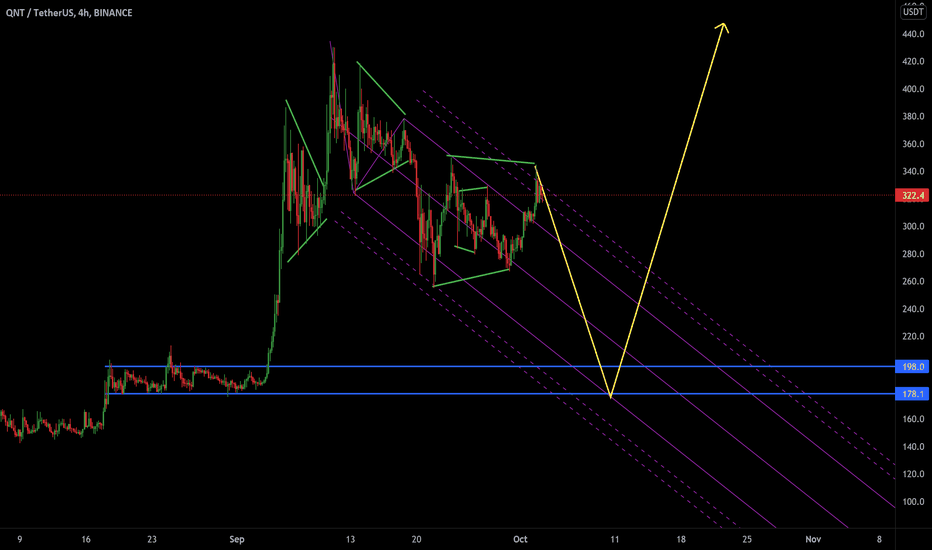Viewport: 932px width, 550px height.
Task: Select the upper blue horizontal line at 198.0
Action: [499, 366]
